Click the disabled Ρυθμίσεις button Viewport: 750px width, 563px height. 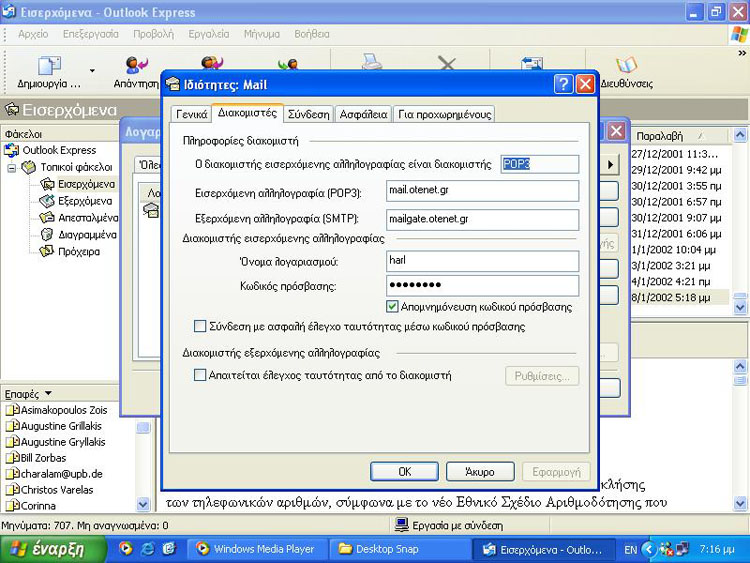click(542, 376)
